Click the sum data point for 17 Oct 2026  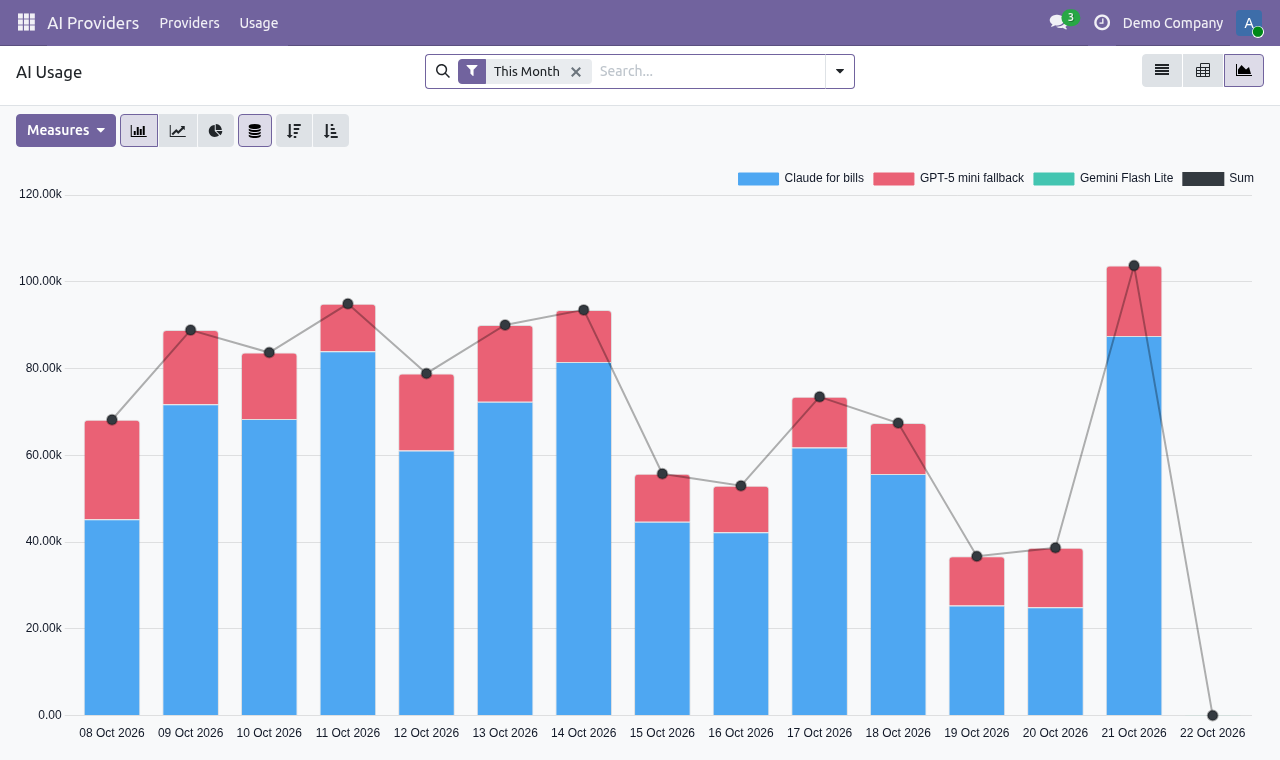click(820, 397)
